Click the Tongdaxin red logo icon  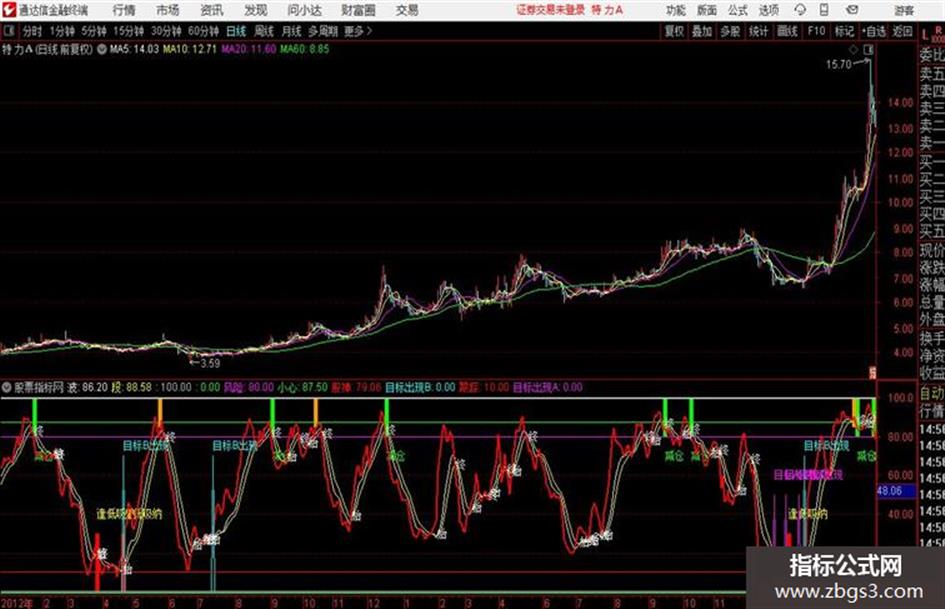(8, 10)
